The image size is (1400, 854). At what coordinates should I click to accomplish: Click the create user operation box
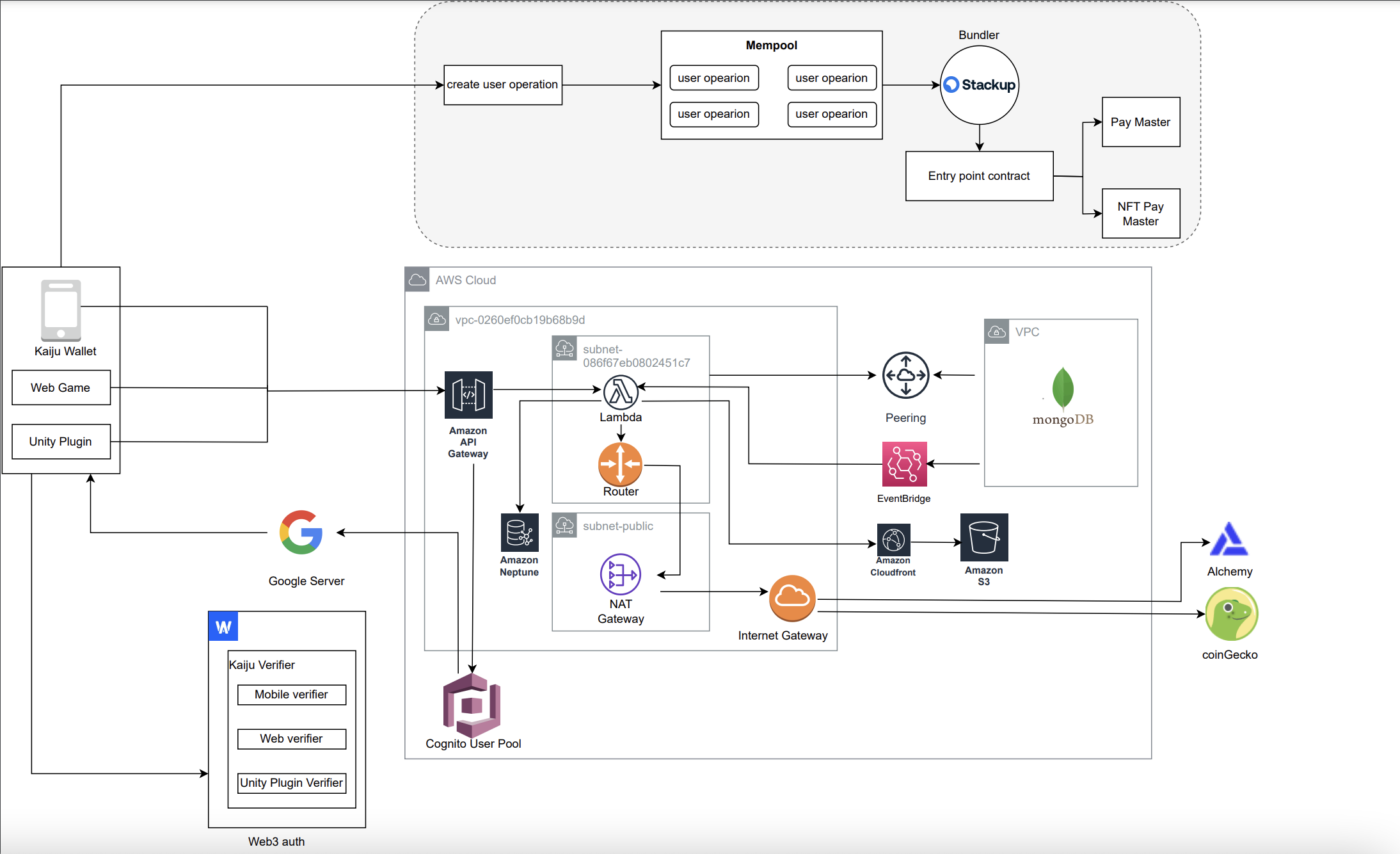(x=502, y=85)
